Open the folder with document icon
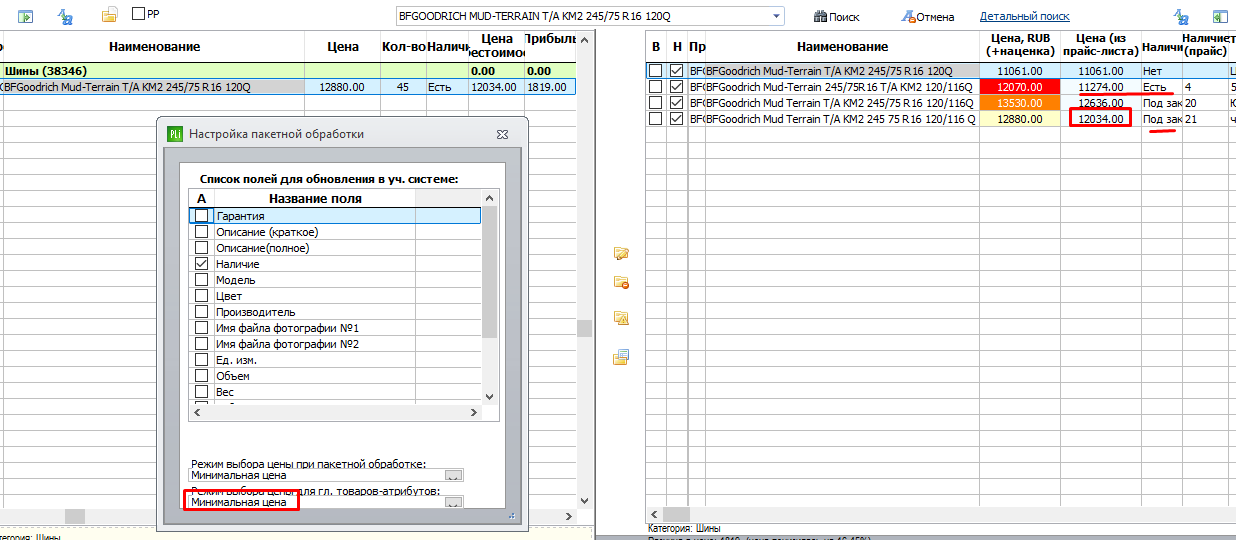 click(111, 15)
